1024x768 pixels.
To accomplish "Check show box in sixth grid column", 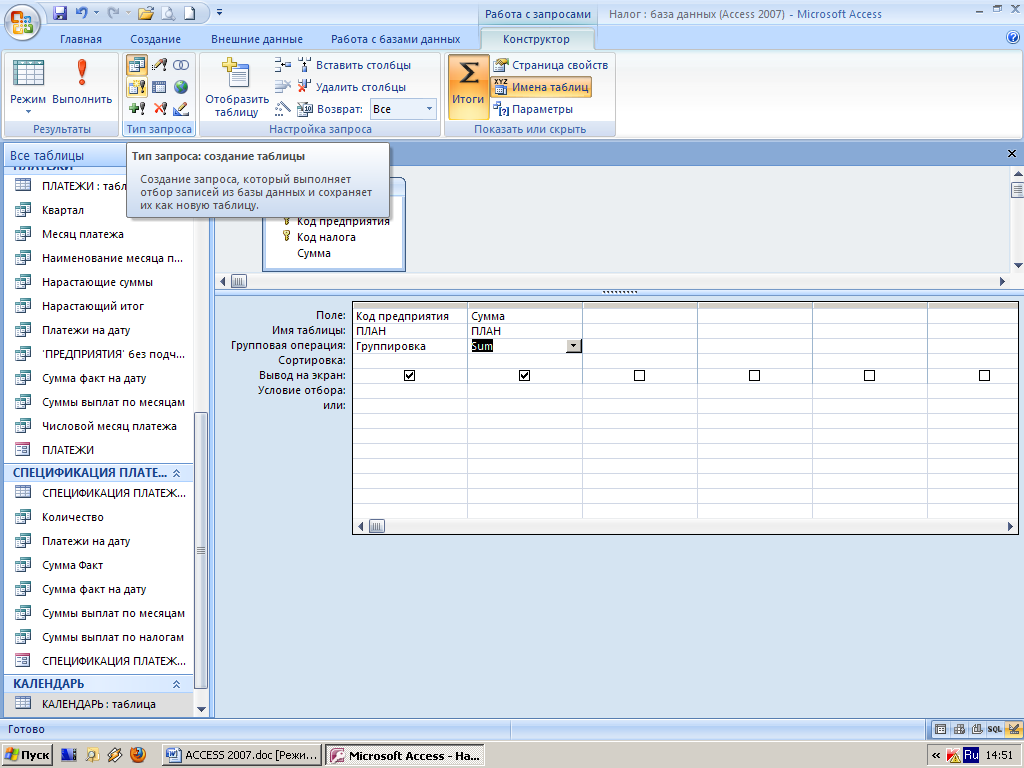I will click(984, 376).
